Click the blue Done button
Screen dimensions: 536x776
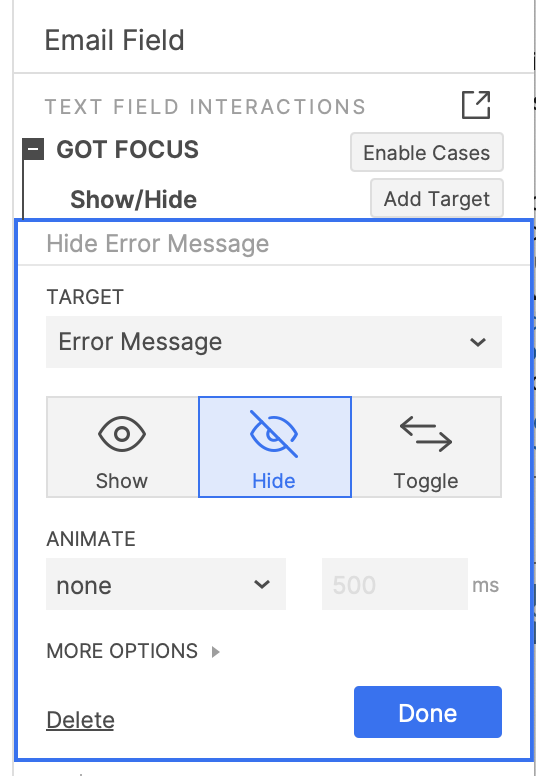[x=428, y=712]
